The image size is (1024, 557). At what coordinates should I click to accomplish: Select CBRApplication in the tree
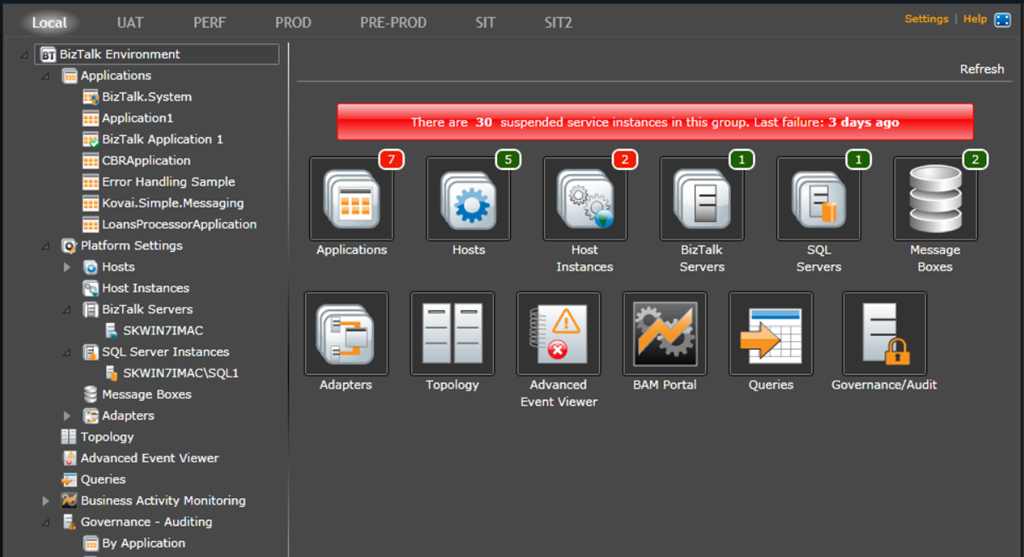coord(146,161)
